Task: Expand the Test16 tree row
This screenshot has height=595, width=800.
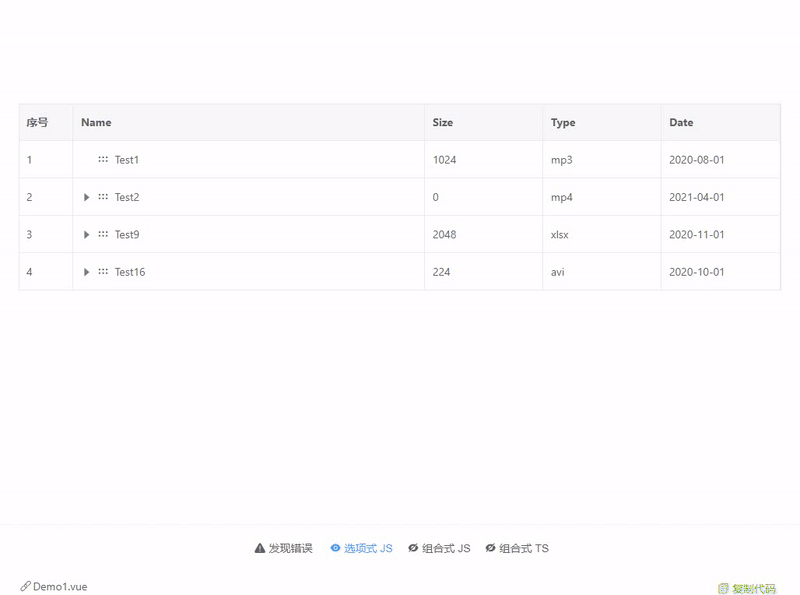Action: pyautogui.click(x=87, y=272)
